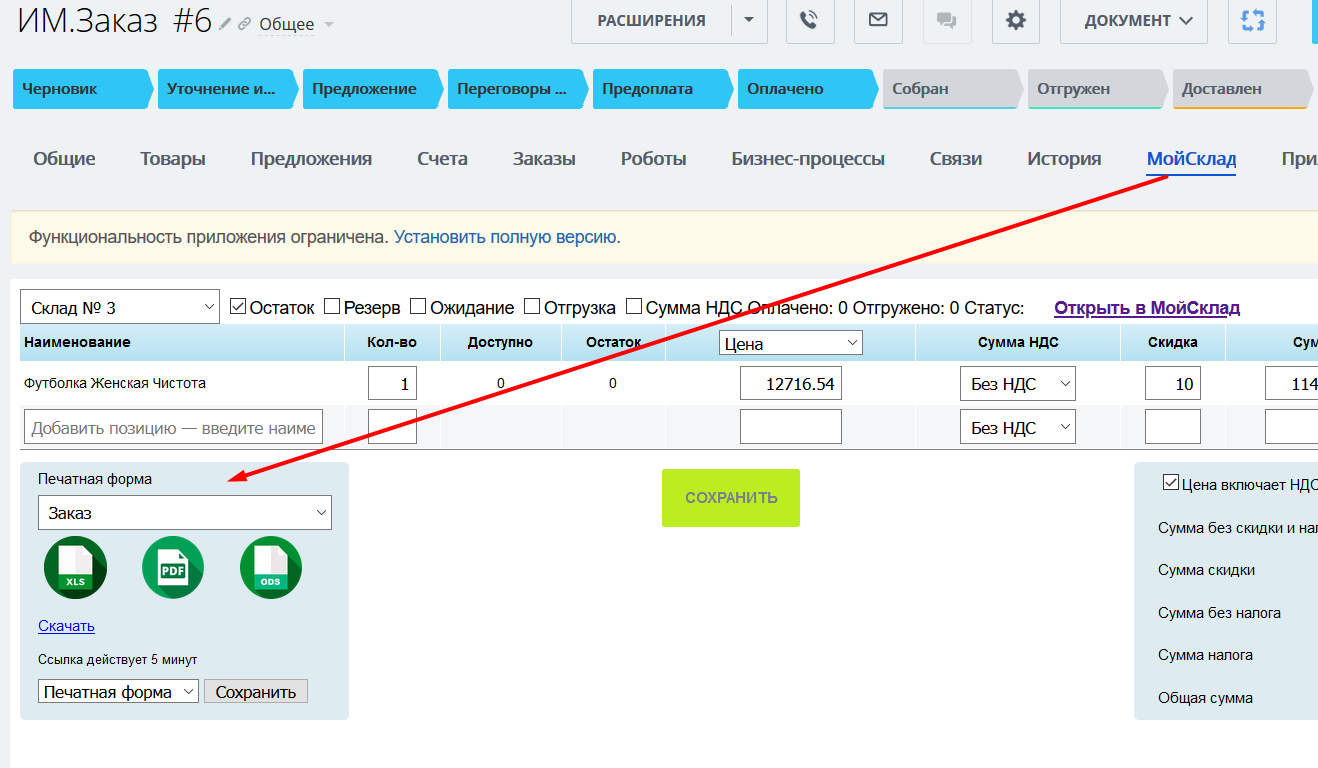
Task: Click the PDF export icon
Action: (x=173, y=567)
